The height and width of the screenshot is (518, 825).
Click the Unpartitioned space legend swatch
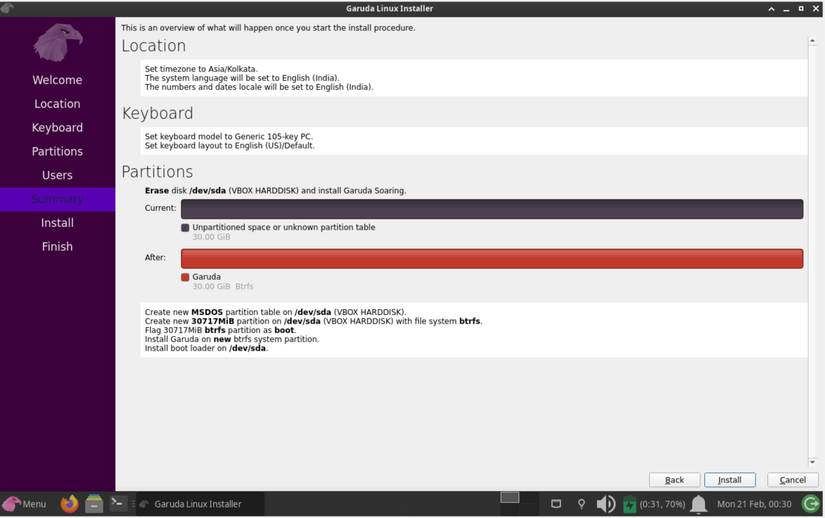click(x=185, y=228)
